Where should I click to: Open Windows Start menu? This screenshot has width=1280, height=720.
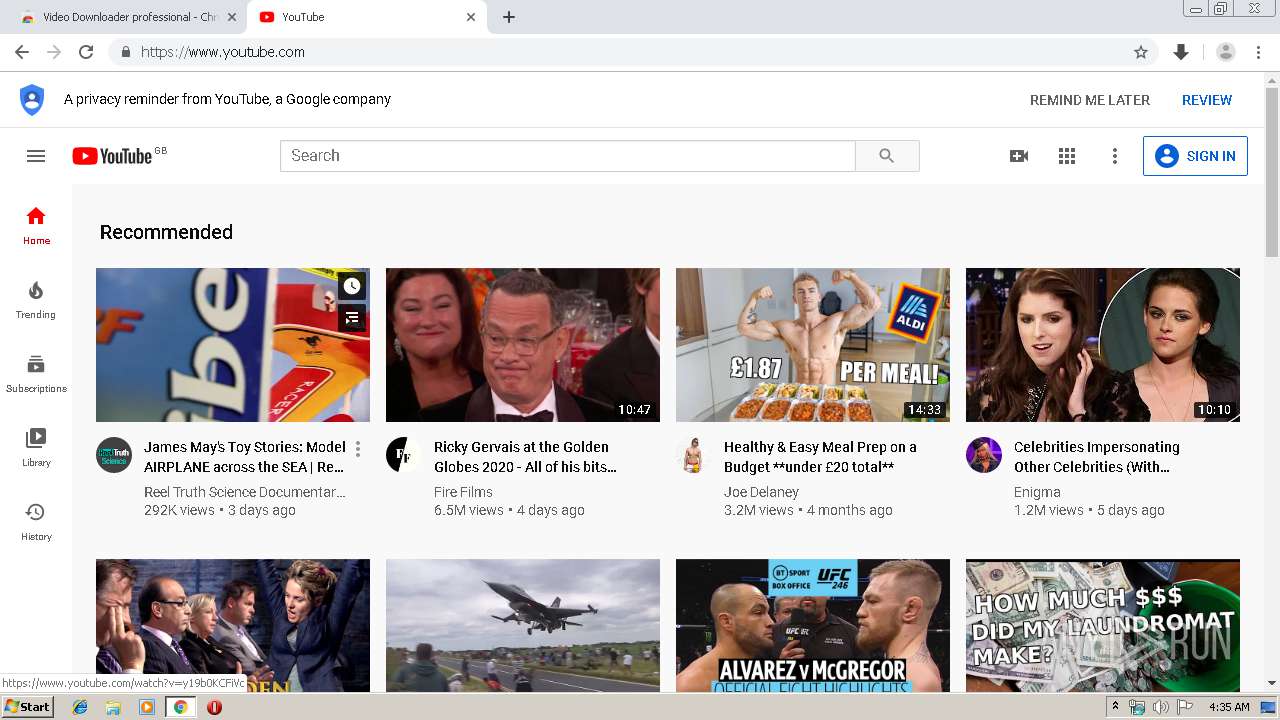[x=28, y=707]
